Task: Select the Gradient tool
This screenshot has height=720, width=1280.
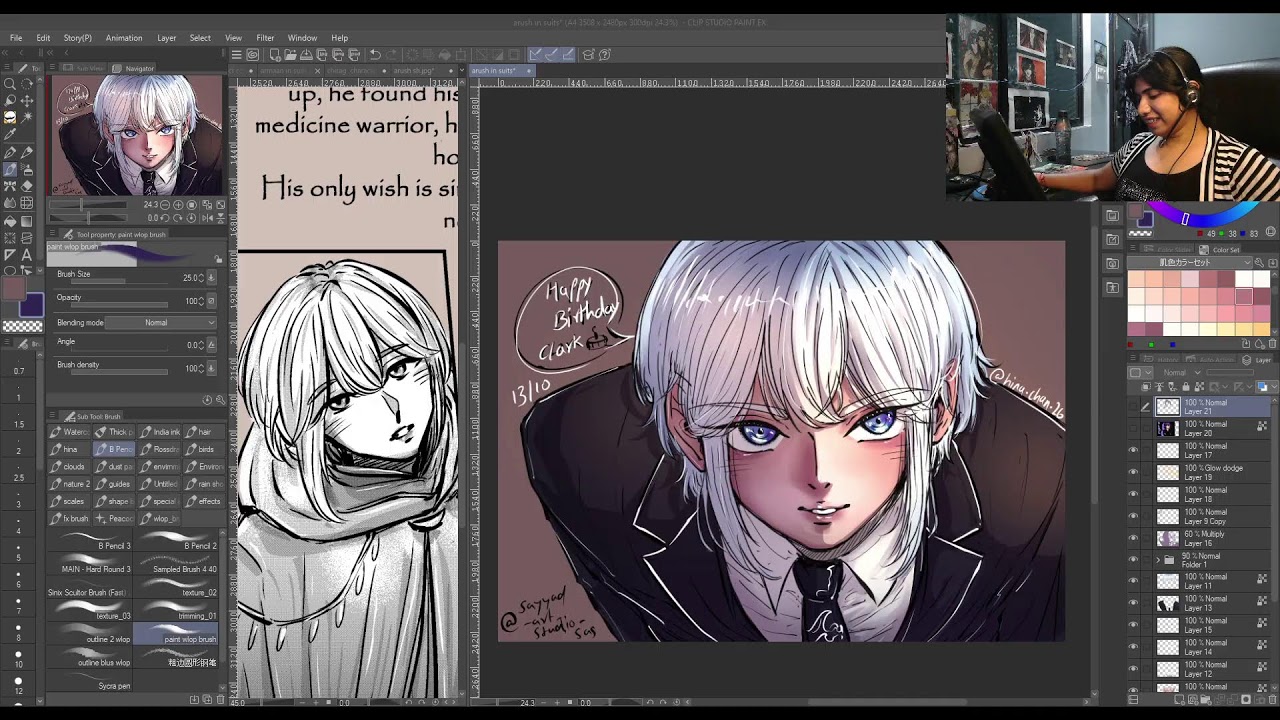Action: coord(27,221)
